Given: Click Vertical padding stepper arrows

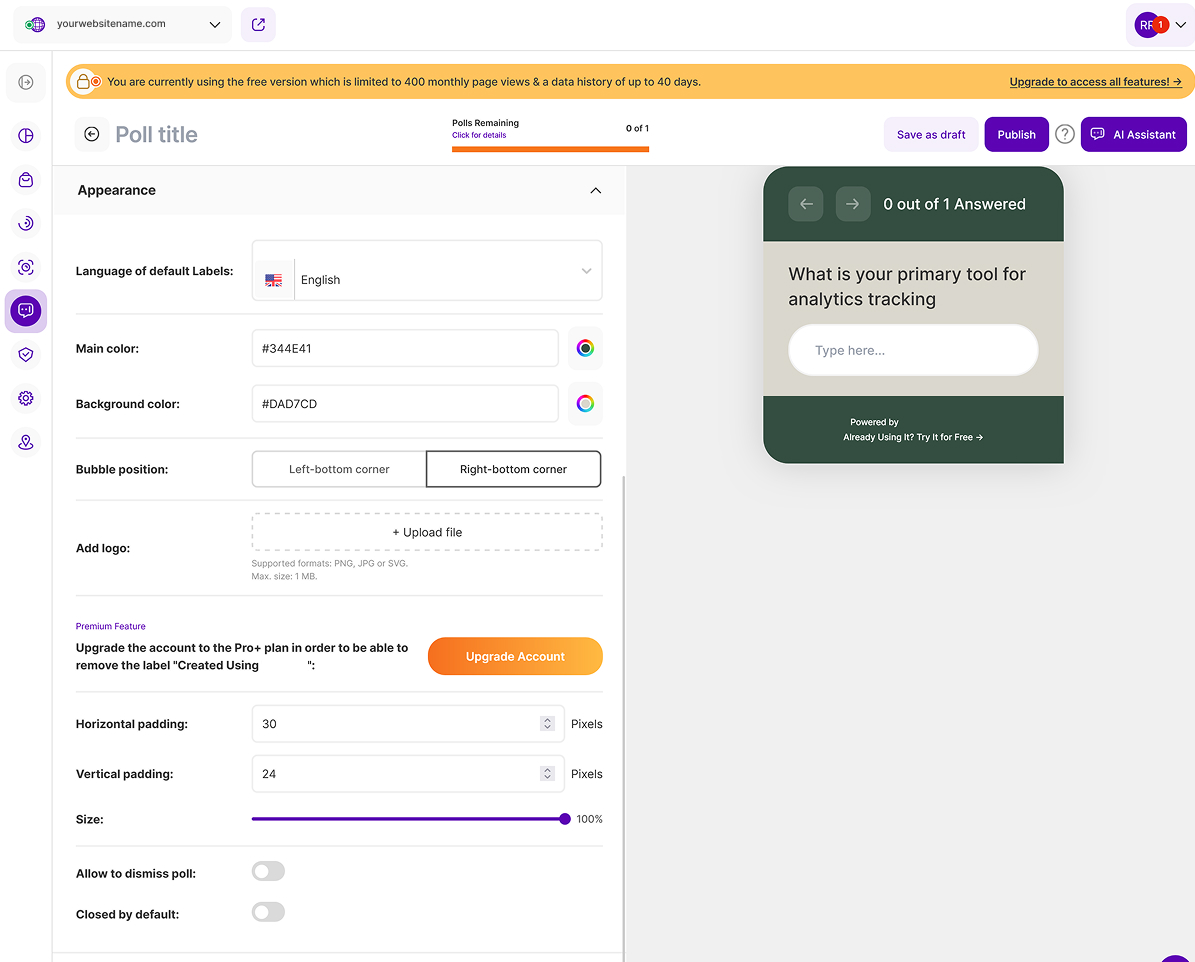Looking at the screenshot, I should [547, 774].
